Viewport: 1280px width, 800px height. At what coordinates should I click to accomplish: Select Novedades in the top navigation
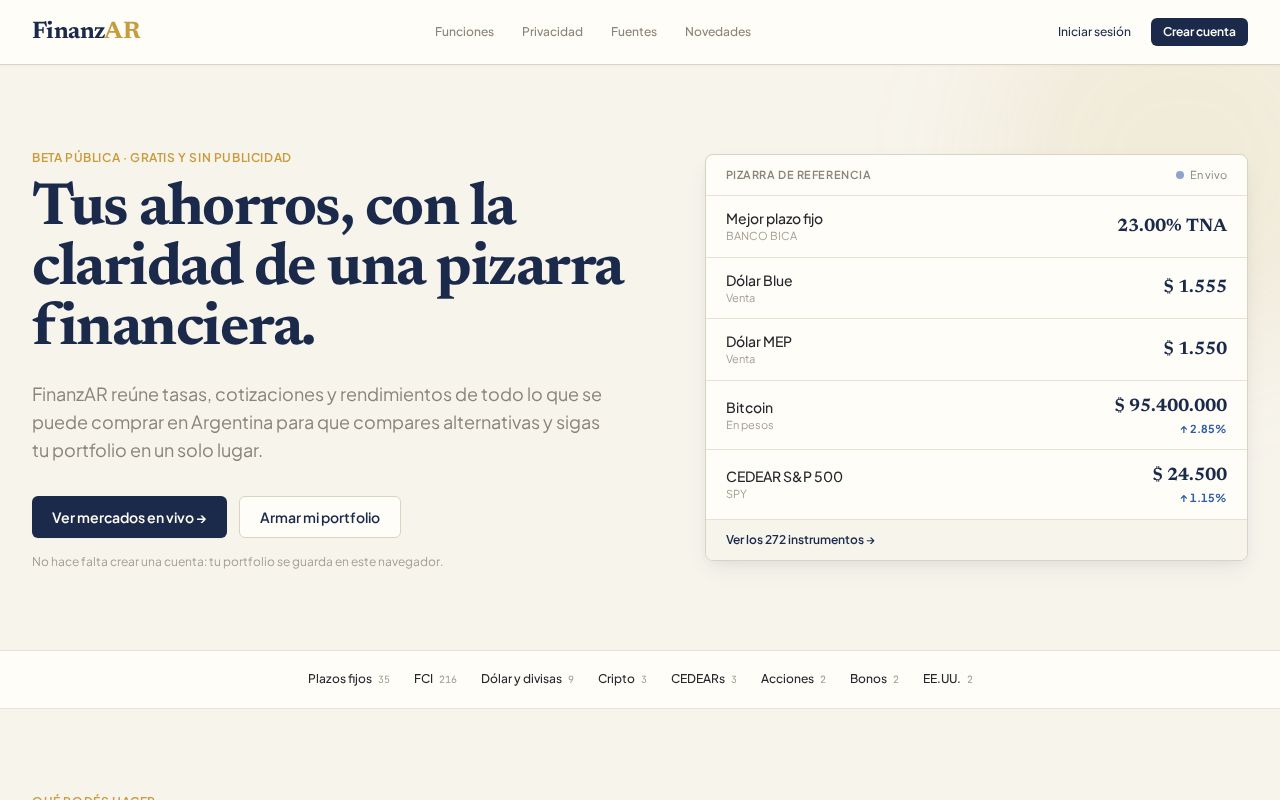[718, 32]
